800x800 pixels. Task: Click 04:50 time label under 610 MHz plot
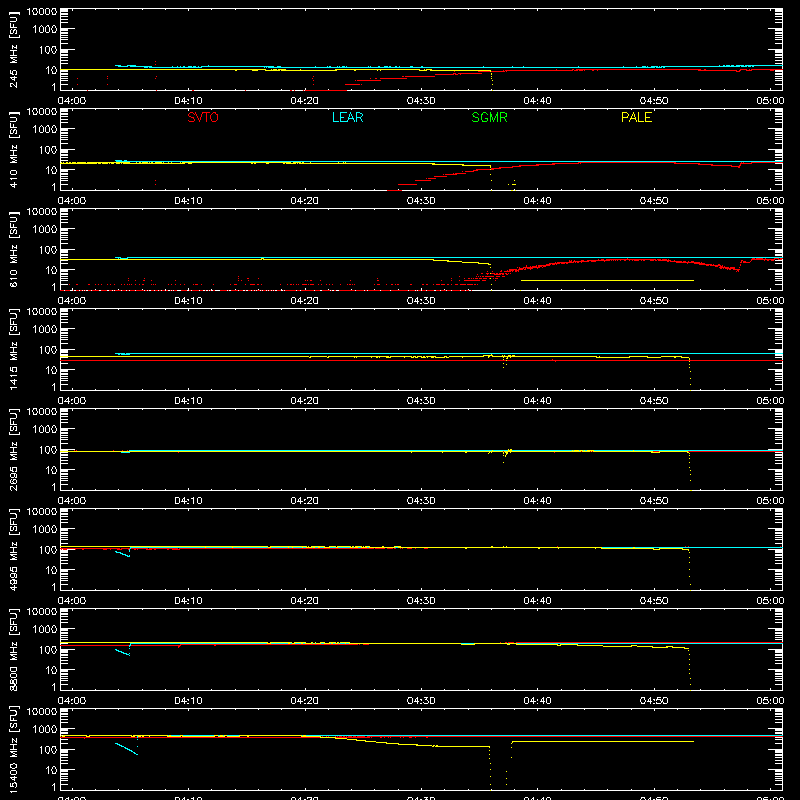654,301
